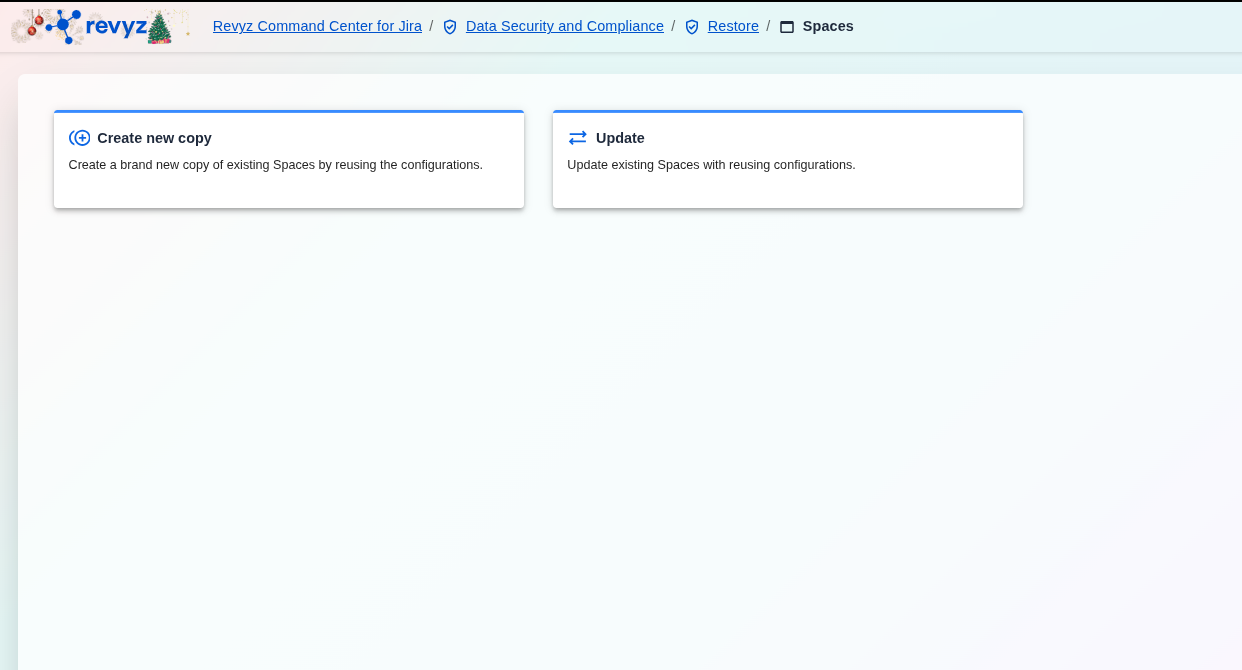Click the shield icon before Restore
The height and width of the screenshot is (670, 1242).
[x=692, y=27]
